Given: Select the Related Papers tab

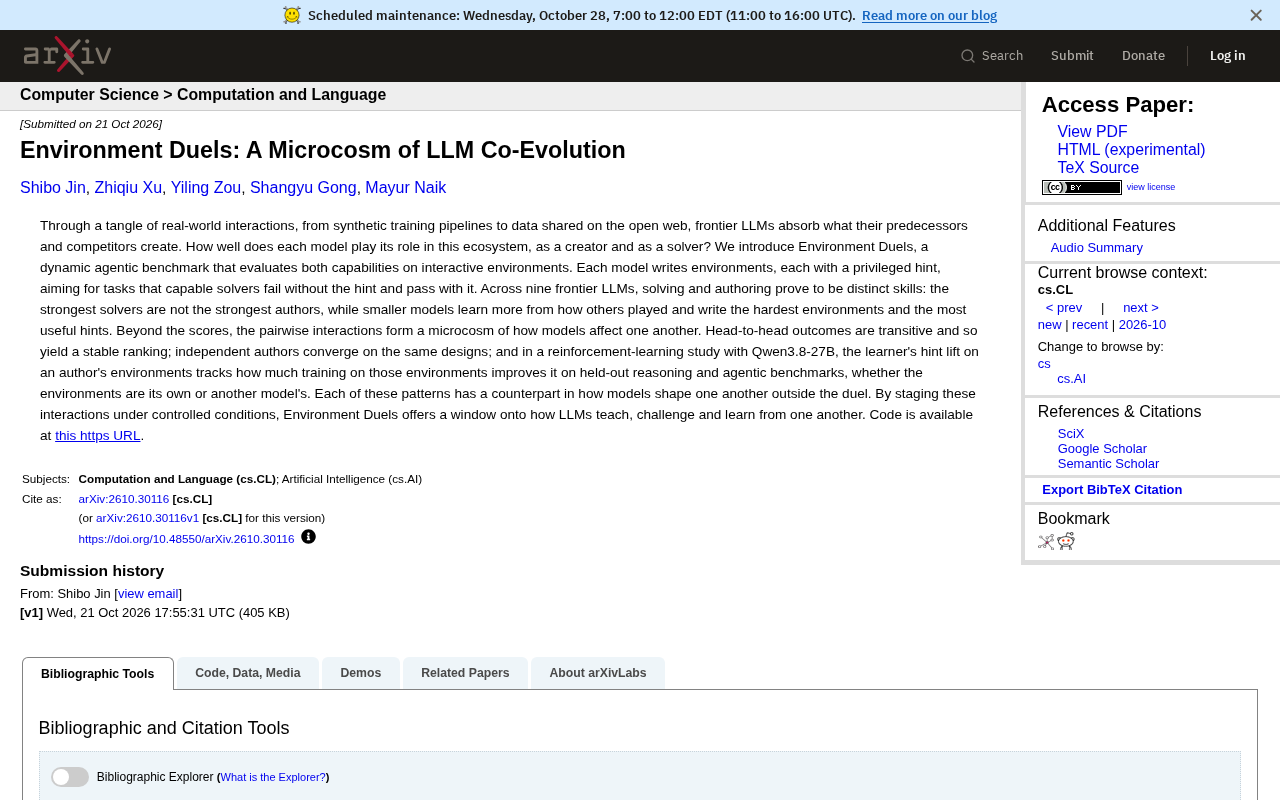Looking at the screenshot, I should pos(465,673).
